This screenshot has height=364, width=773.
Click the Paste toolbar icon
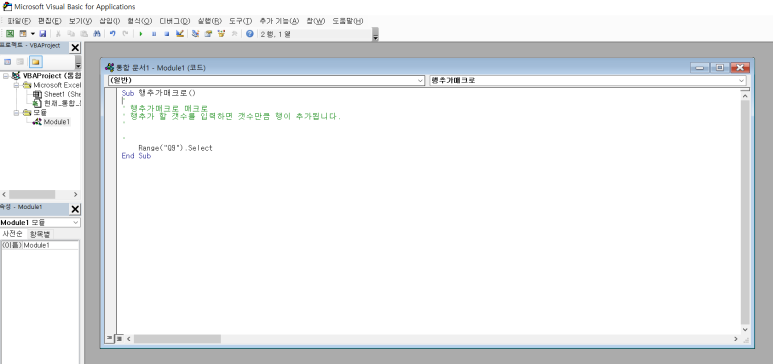(84, 34)
